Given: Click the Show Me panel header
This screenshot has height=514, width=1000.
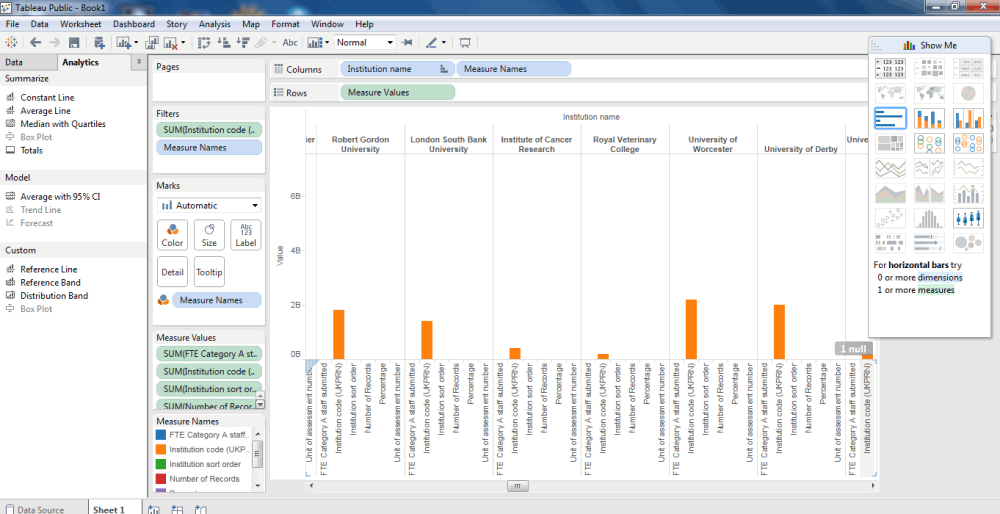Looking at the screenshot, I should [x=929, y=45].
